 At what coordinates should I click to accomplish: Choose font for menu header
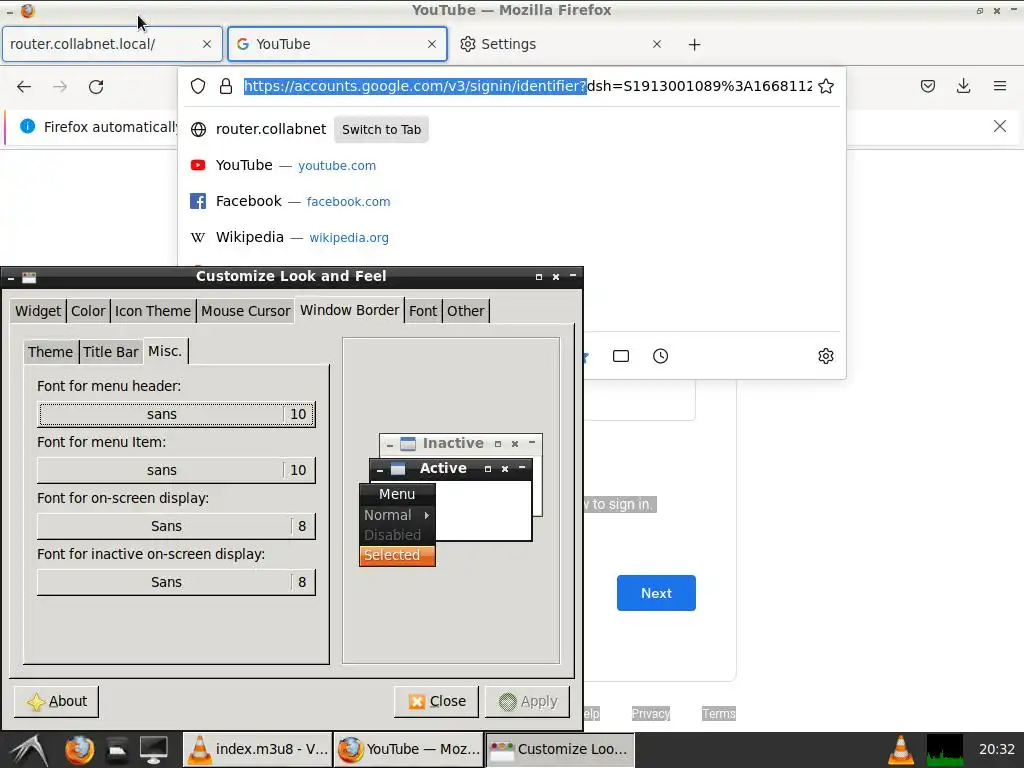tap(176, 414)
